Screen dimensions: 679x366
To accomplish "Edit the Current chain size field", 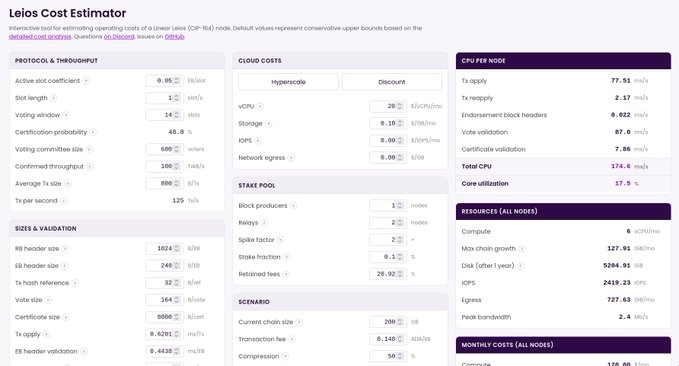I will click(x=388, y=322).
